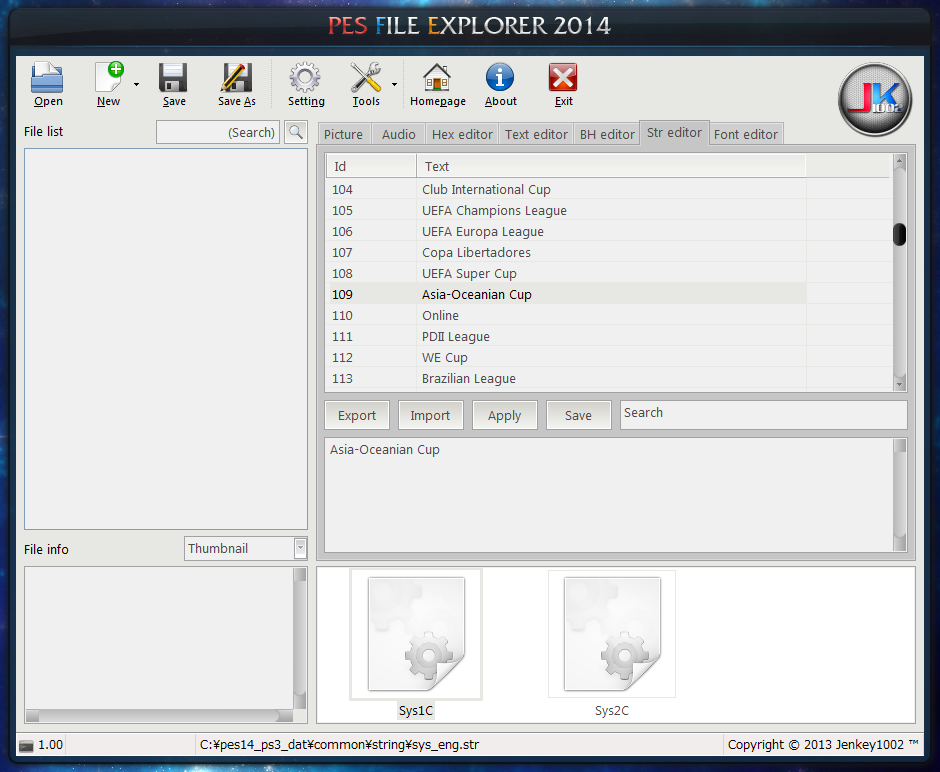
Task: Select row PDII League
Action: coord(566,336)
